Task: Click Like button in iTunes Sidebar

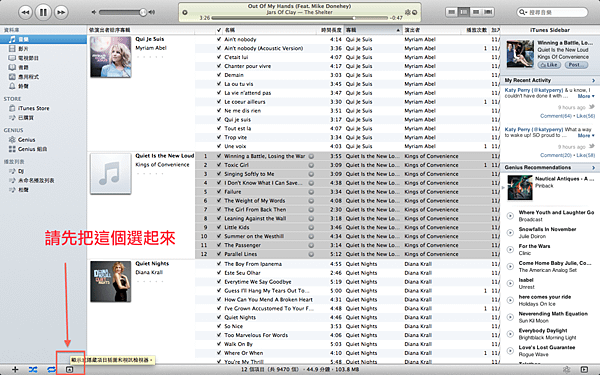Action: 549,65
